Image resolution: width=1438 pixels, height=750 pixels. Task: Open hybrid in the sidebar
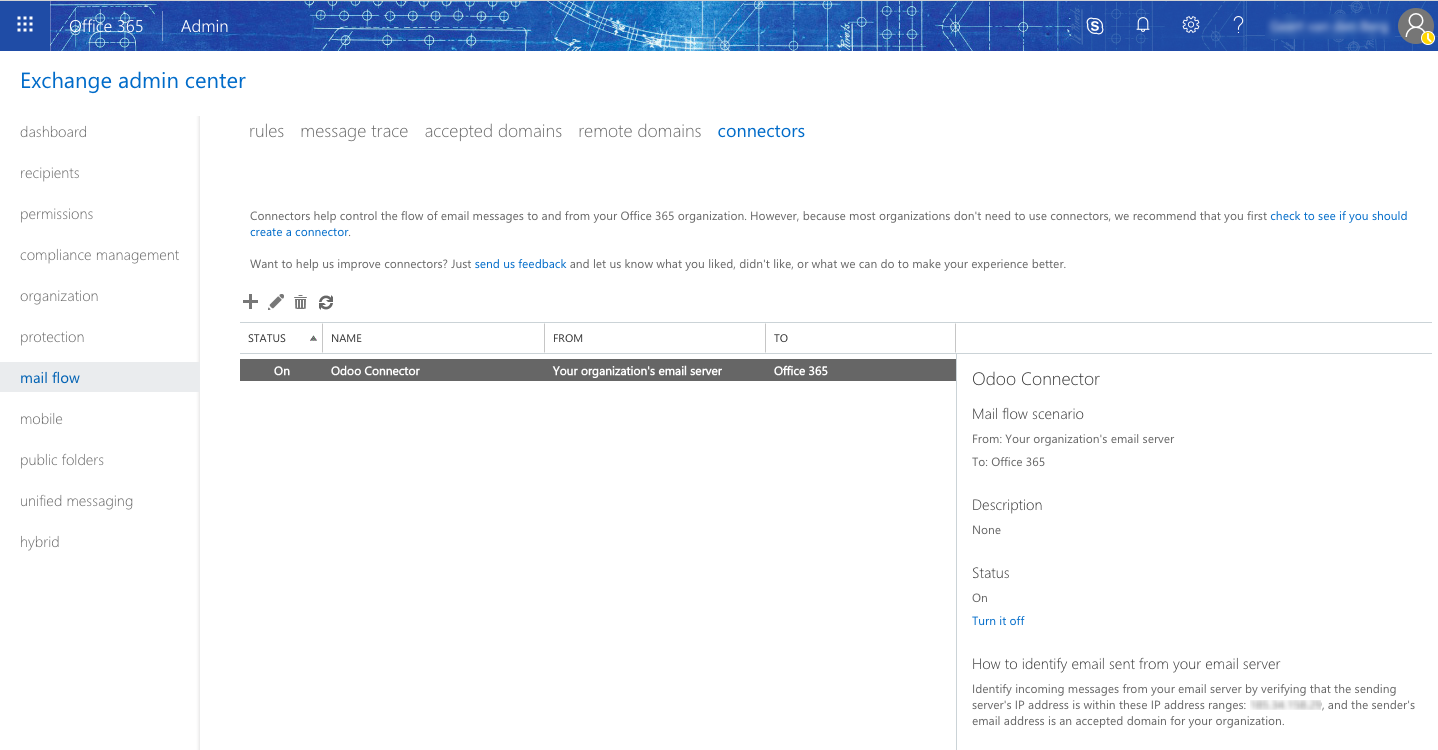click(x=40, y=542)
